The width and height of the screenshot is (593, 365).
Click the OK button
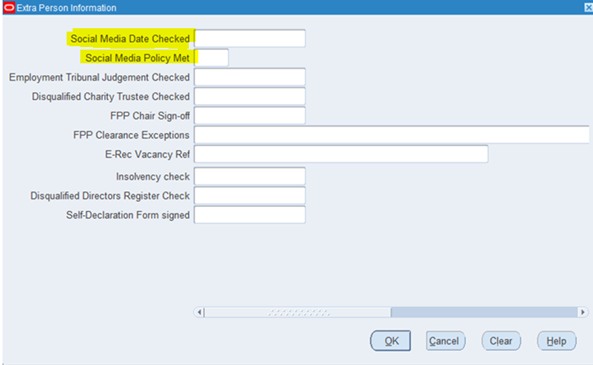[x=391, y=341]
